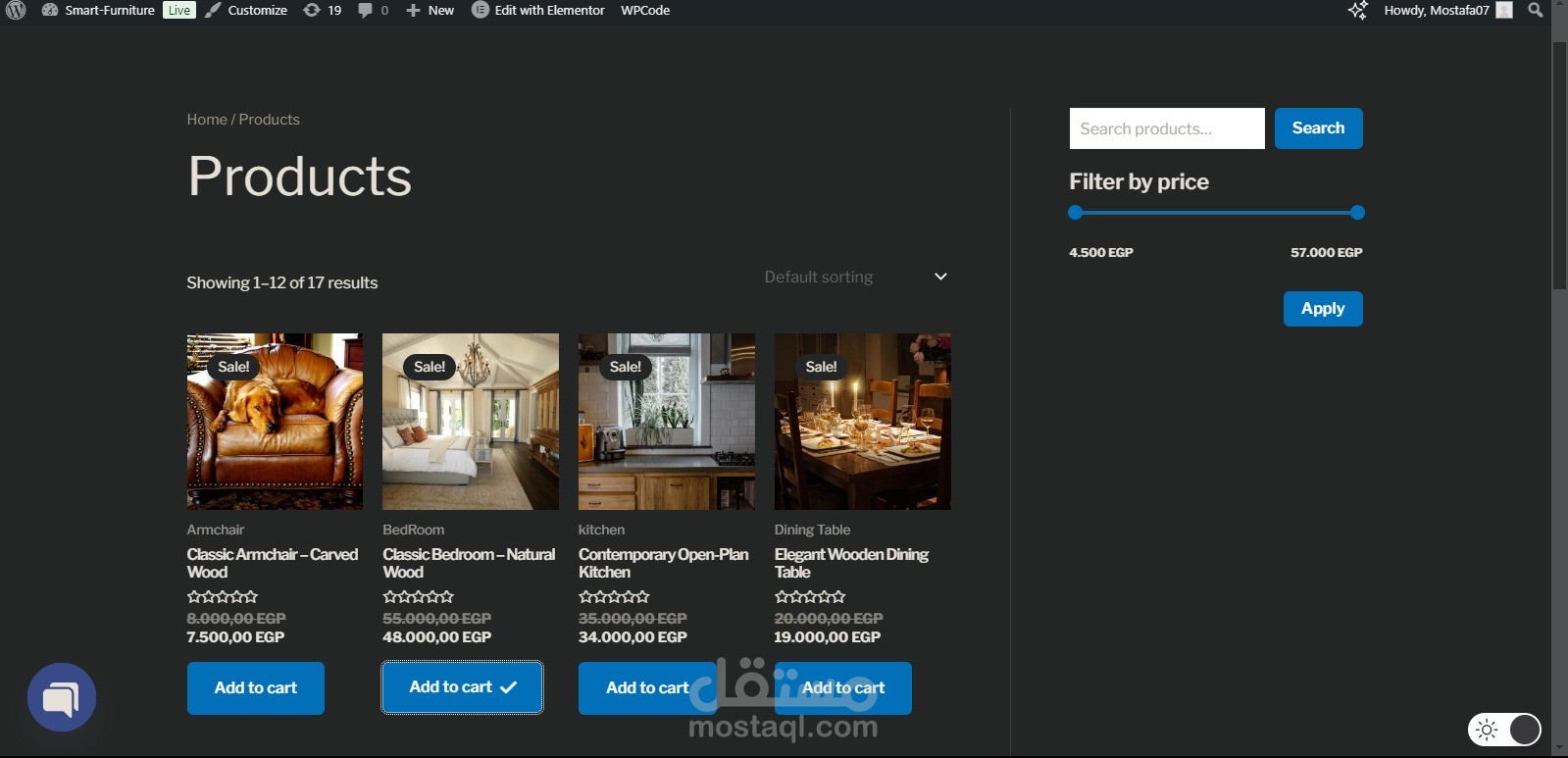Add Classic Armchair to cart
The height and width of the screenshot is (758, 1568).
pyautogui.click(x=256, y=688)
